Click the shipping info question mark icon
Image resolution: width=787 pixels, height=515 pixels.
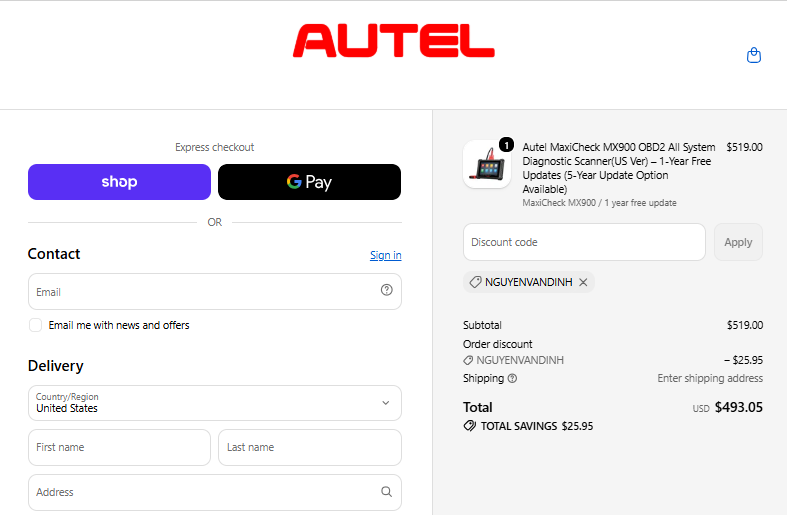pos(512,378)
